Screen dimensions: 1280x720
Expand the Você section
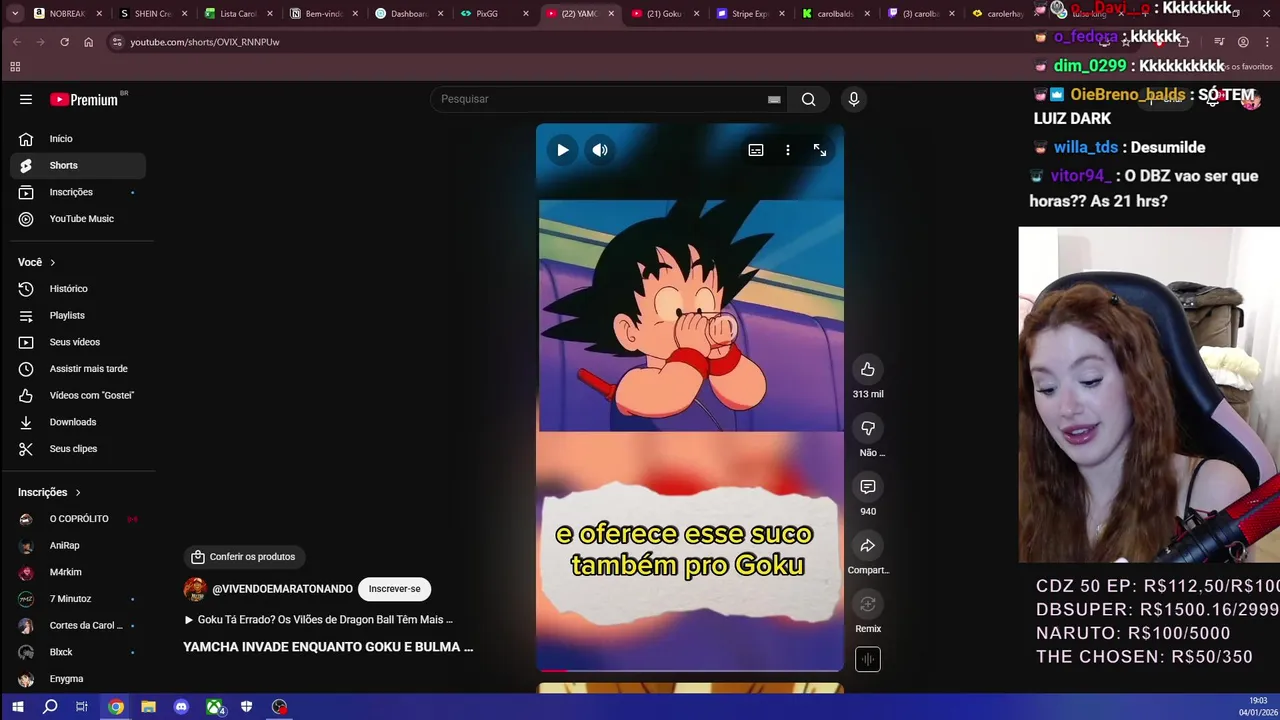37,262
